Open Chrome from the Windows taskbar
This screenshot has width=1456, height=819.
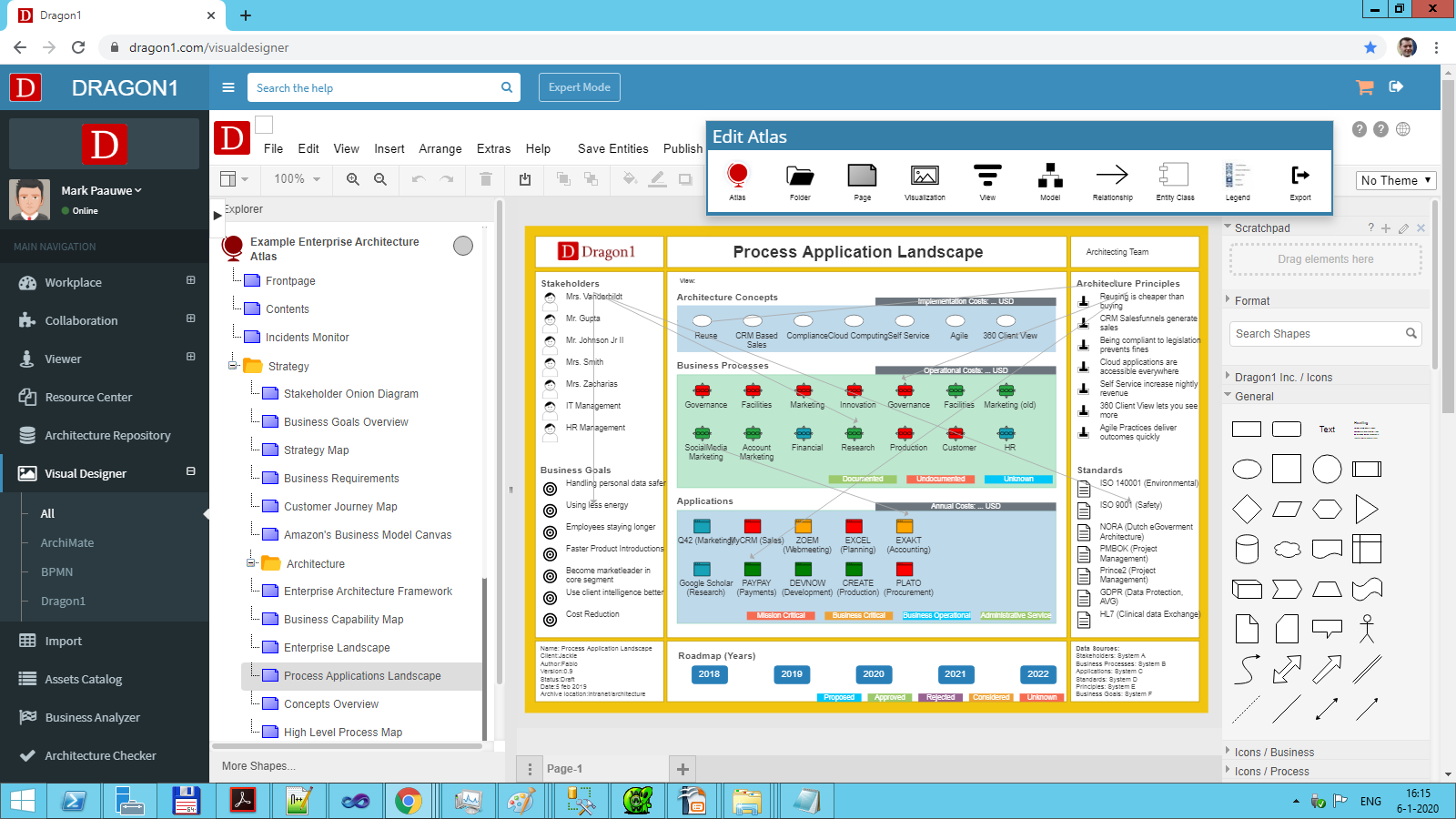tap(409, 801)
